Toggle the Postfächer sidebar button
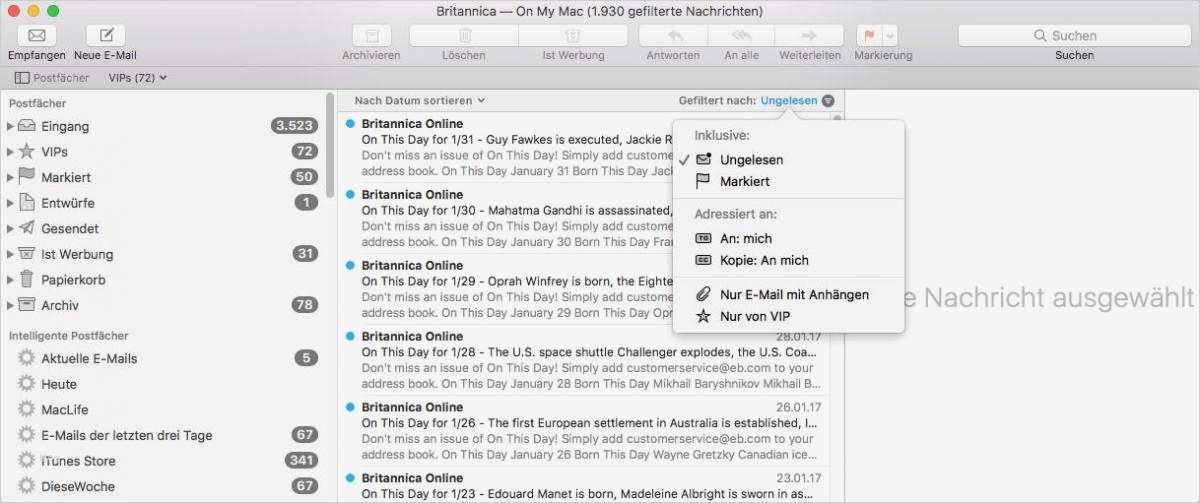The image size is (1200, 503). (53, 77)
